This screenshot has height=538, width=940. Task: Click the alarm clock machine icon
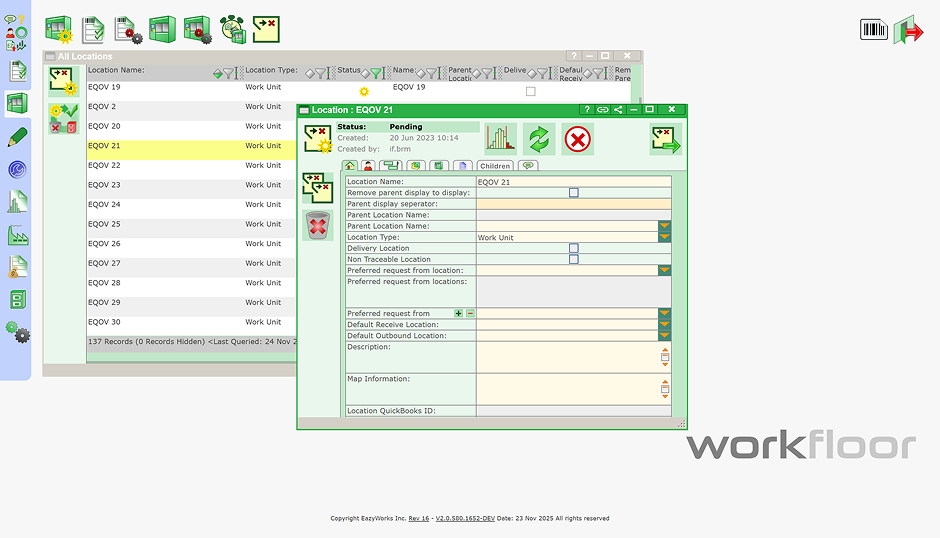pos(233,29)
